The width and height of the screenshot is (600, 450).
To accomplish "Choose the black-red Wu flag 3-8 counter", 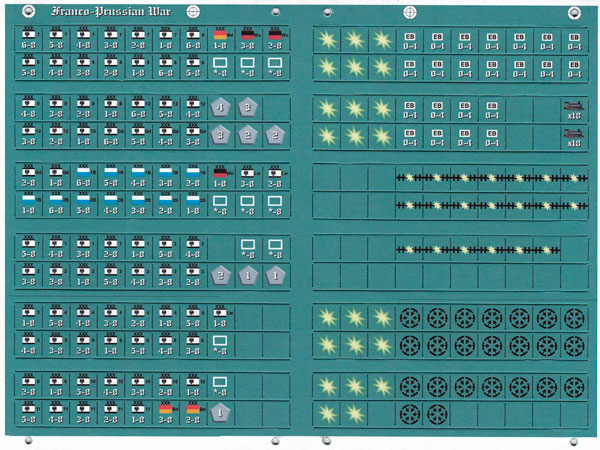I will coord(248,39).
